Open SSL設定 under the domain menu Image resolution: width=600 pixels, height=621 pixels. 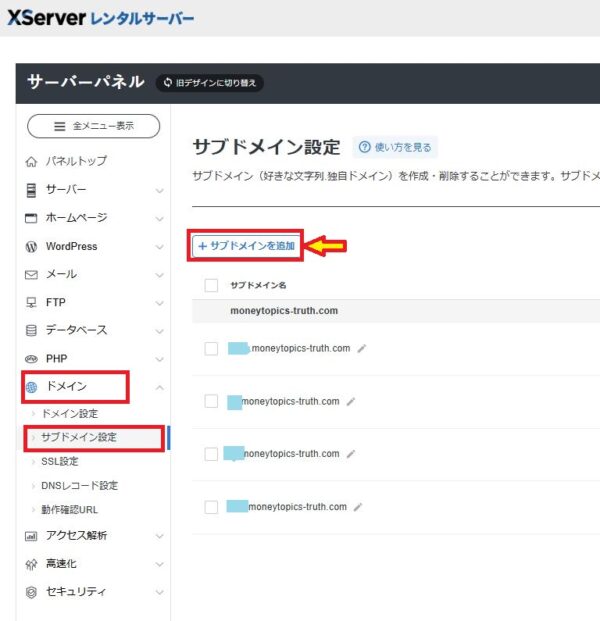click(60, 461)
